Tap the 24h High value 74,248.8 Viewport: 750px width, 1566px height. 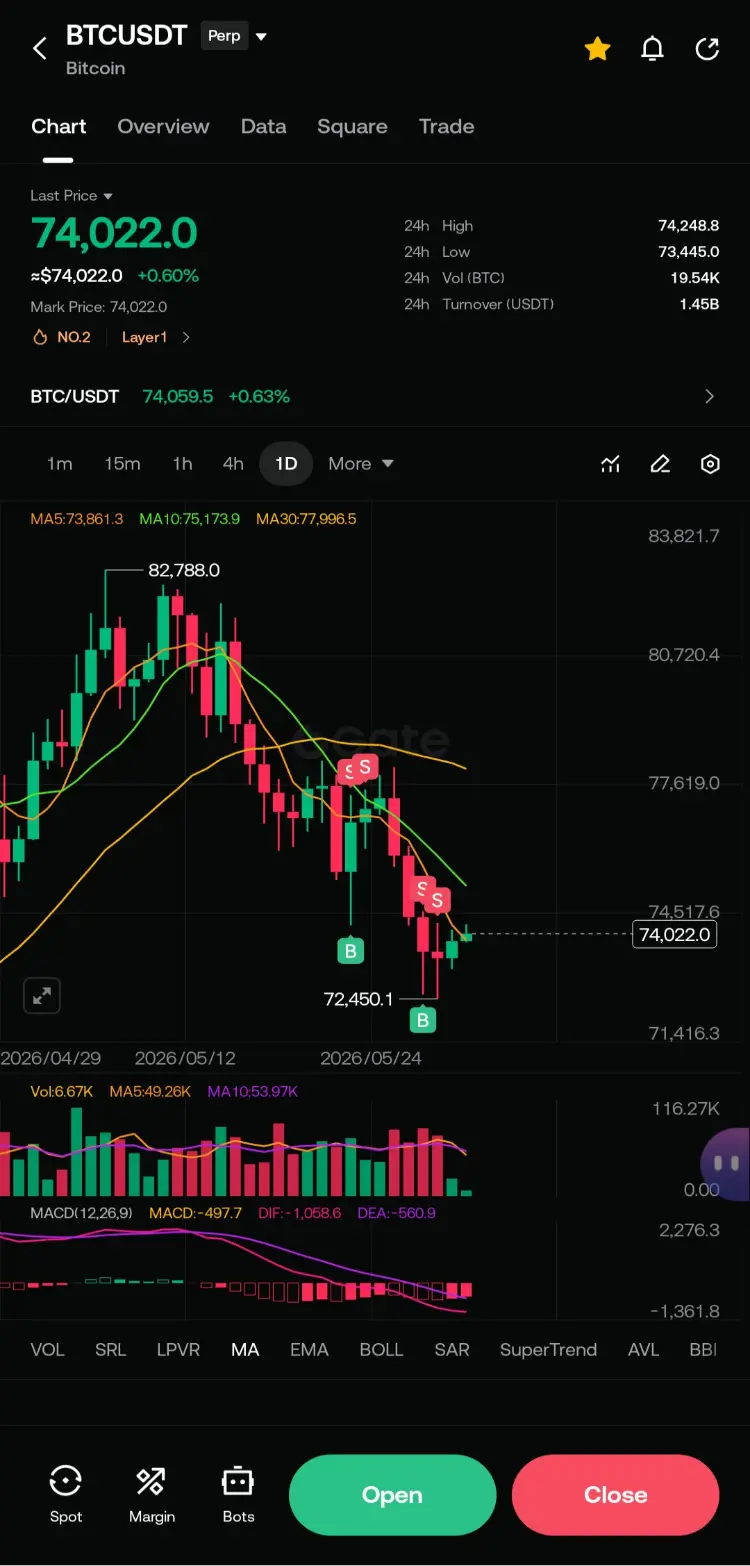688,226
